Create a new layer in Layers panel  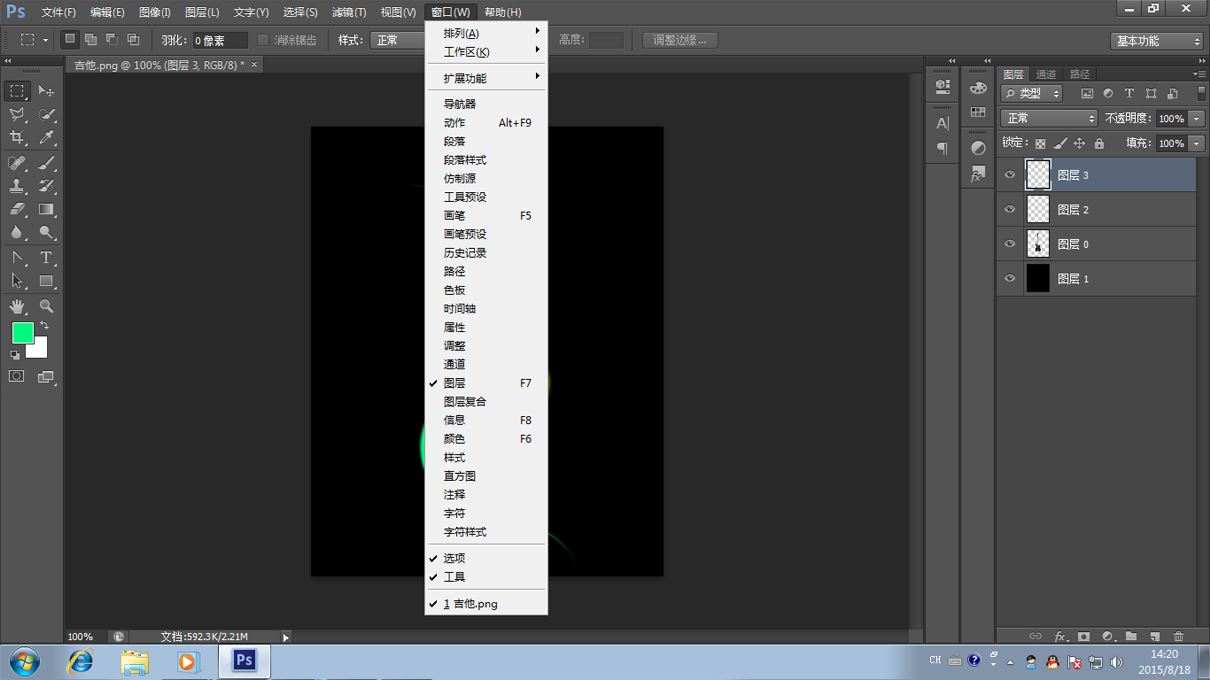[x=1154, y=636]
